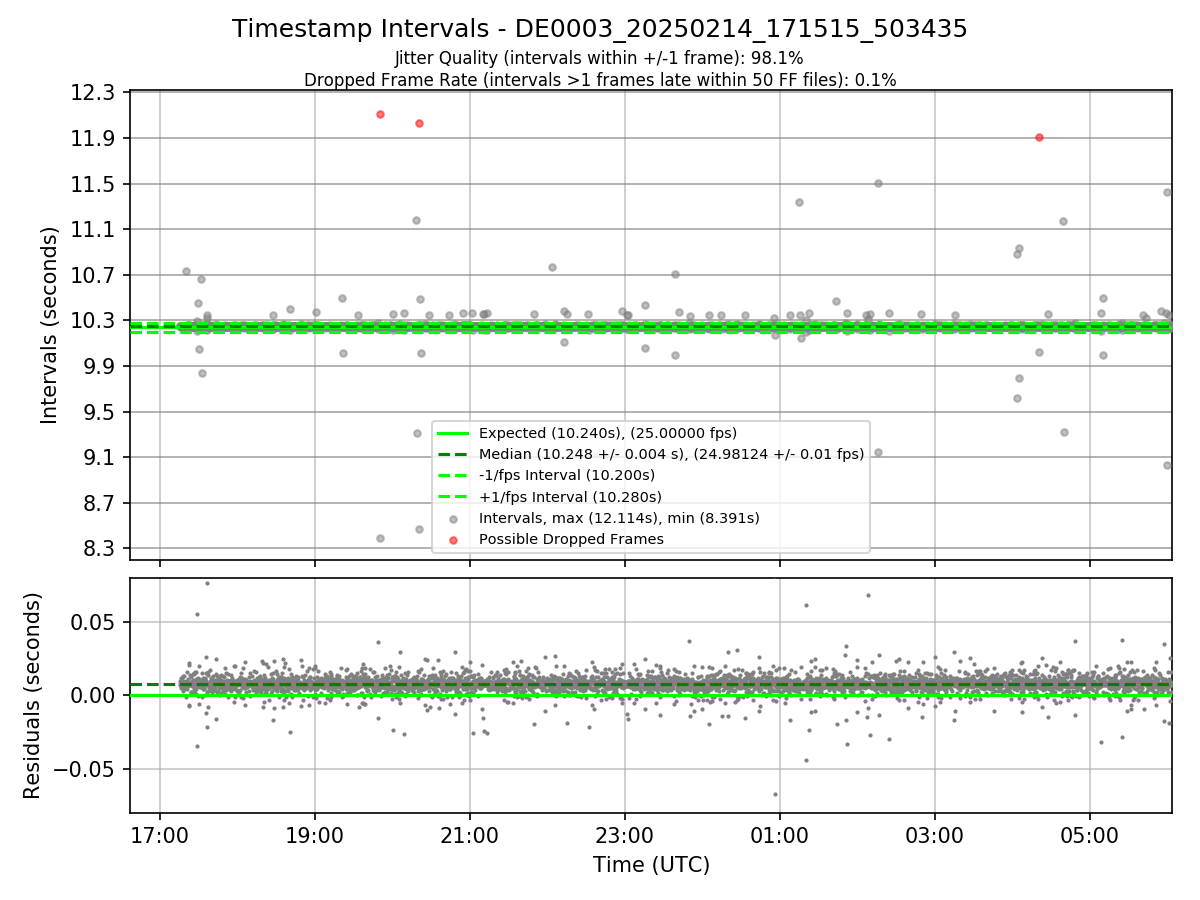
Task: Click legend entry 'Expected (10.240s), (25.00000 fps)'
Action: pyautogui.click(x=608, y=433)
